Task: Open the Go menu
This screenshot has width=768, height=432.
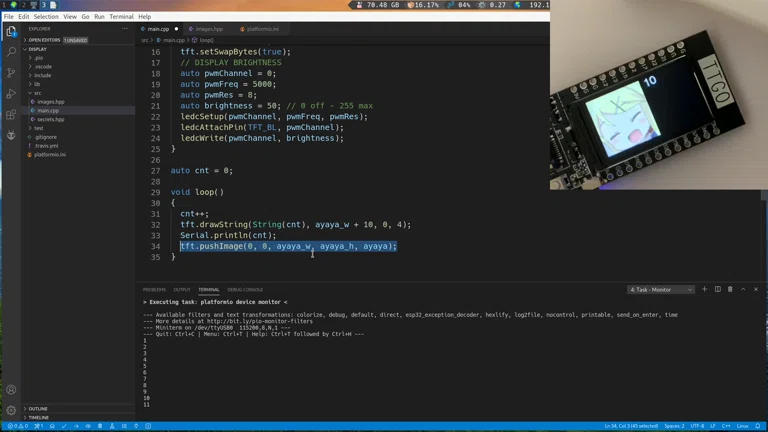Action: [x=85, y=17]
